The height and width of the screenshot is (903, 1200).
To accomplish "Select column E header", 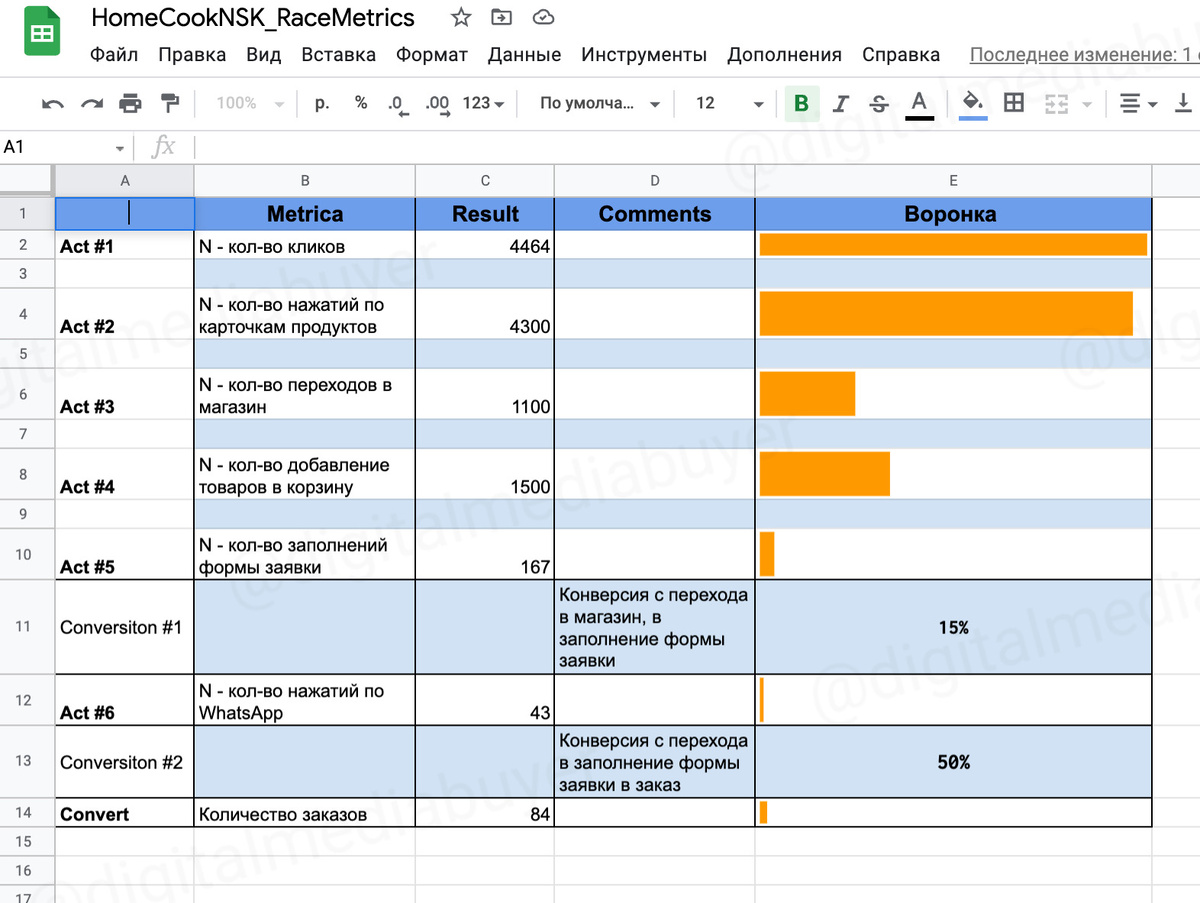I will click(954, 181).
